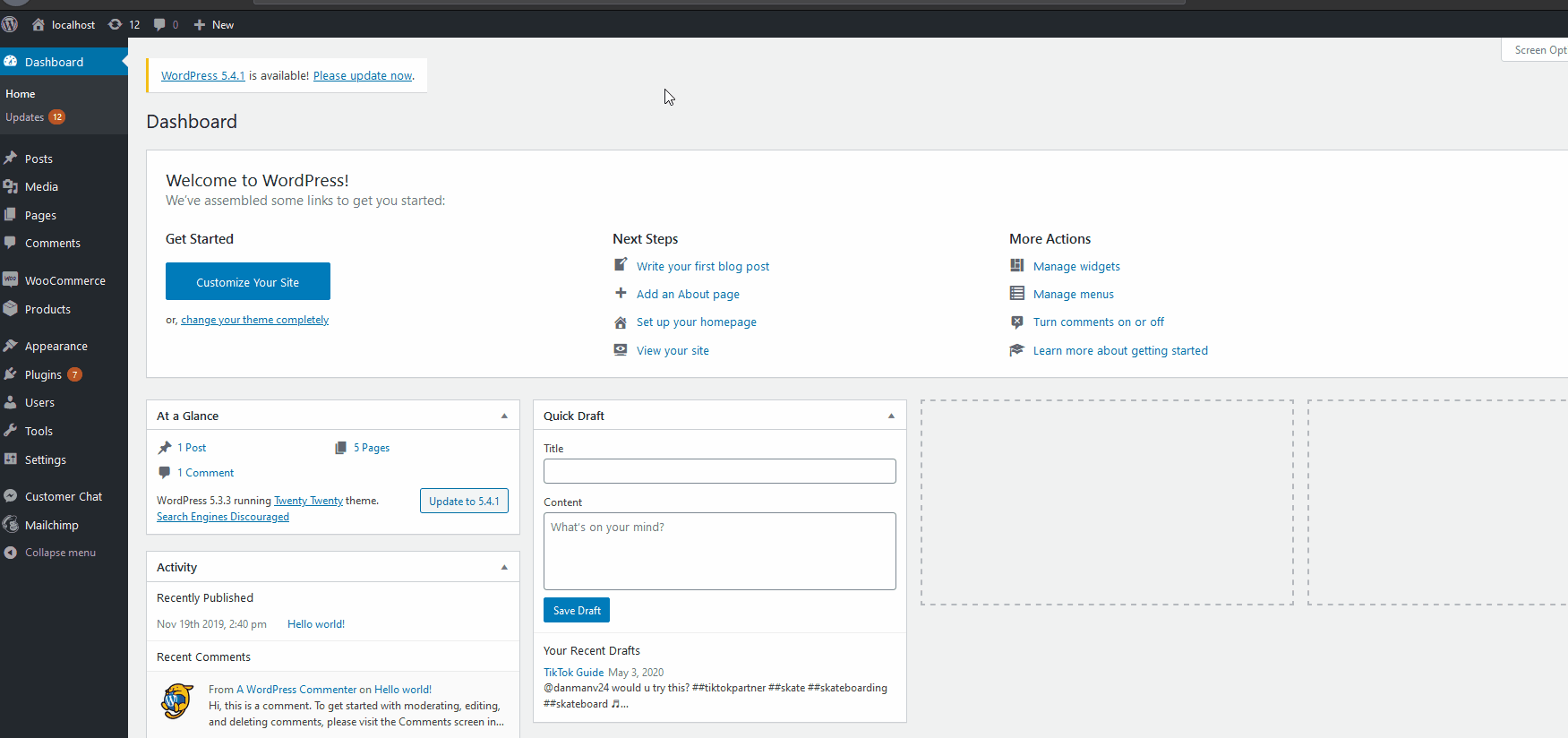The height and width of the screenshot is (738, 1568).
Task: Click the Products box icon in sidebar
Action: (x=11, y=308)
